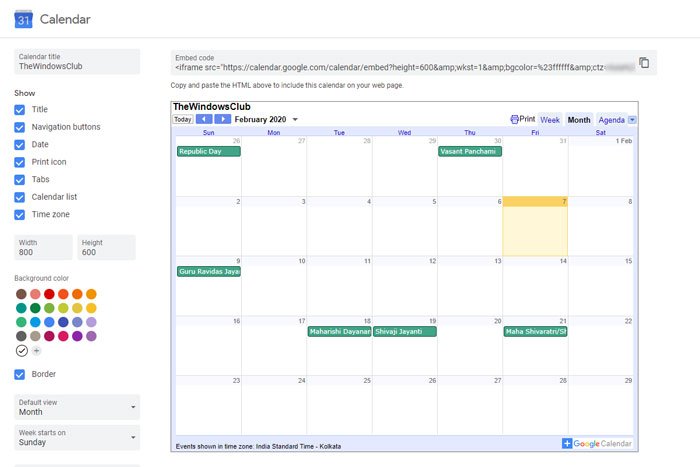The width and height of the screenshot is (700, 467).
Task: Uncheck the Title checkbox
Action: 20,110
